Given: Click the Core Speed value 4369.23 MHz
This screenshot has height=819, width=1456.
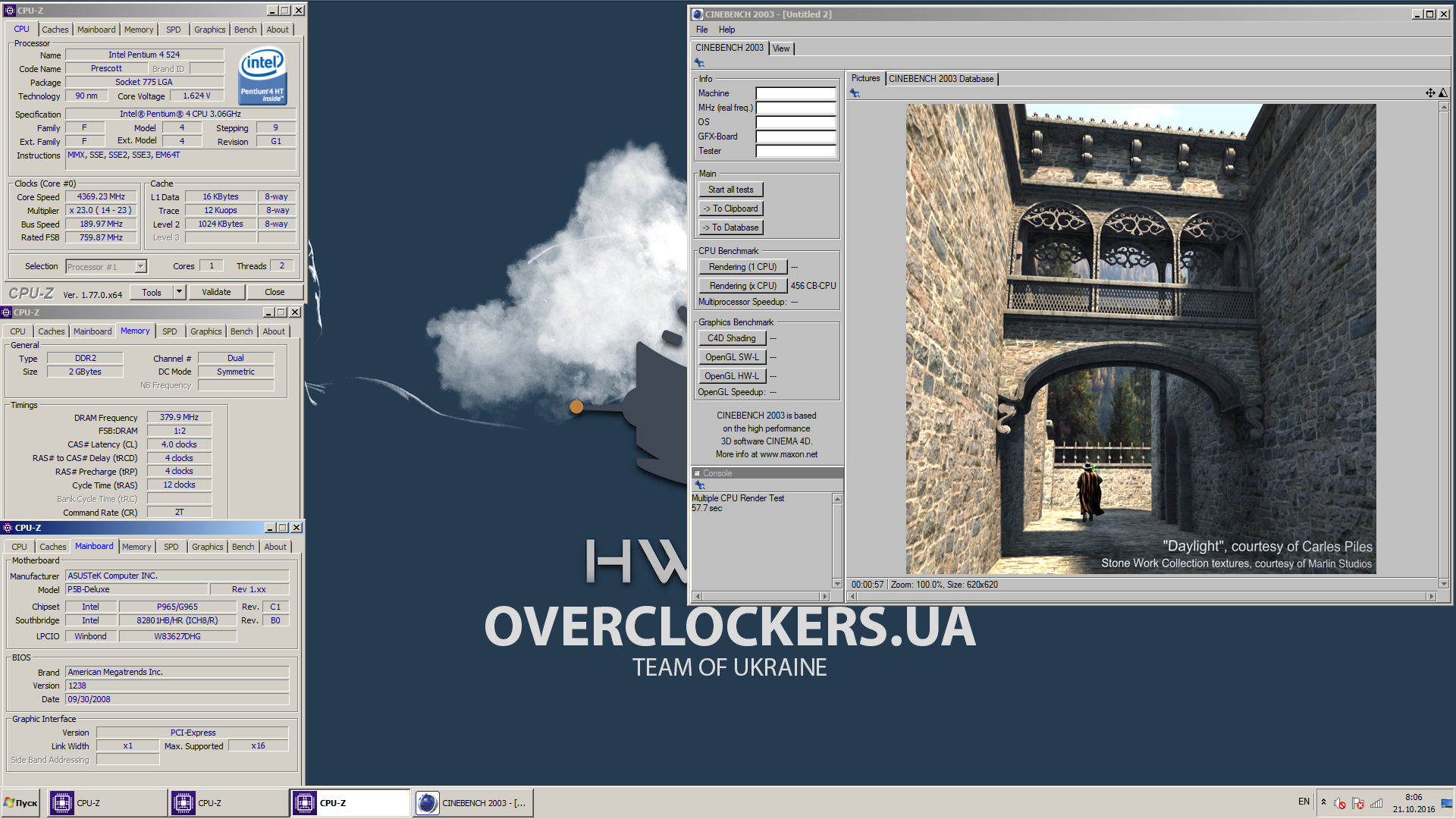Looking at the screenshot, I should pos(101,197).
